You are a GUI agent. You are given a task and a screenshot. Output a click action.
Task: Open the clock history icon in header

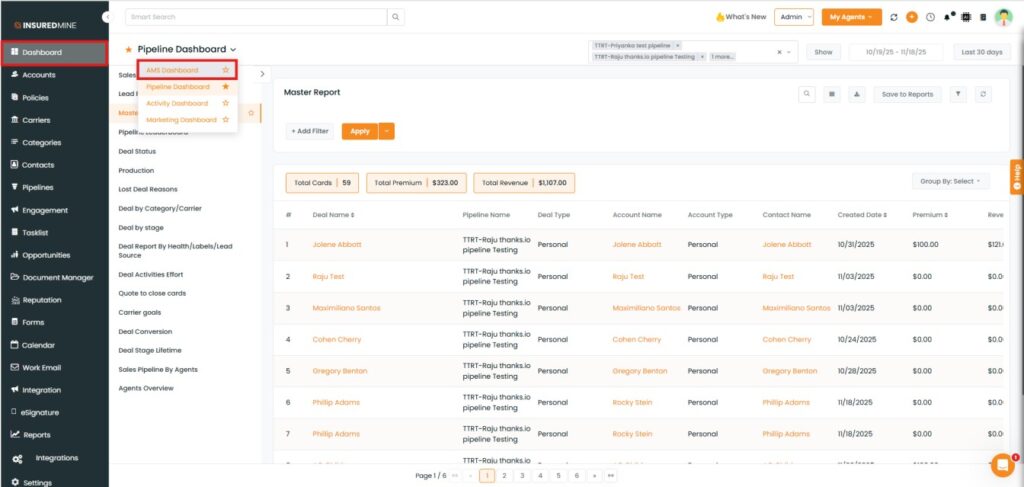(930, 17)
